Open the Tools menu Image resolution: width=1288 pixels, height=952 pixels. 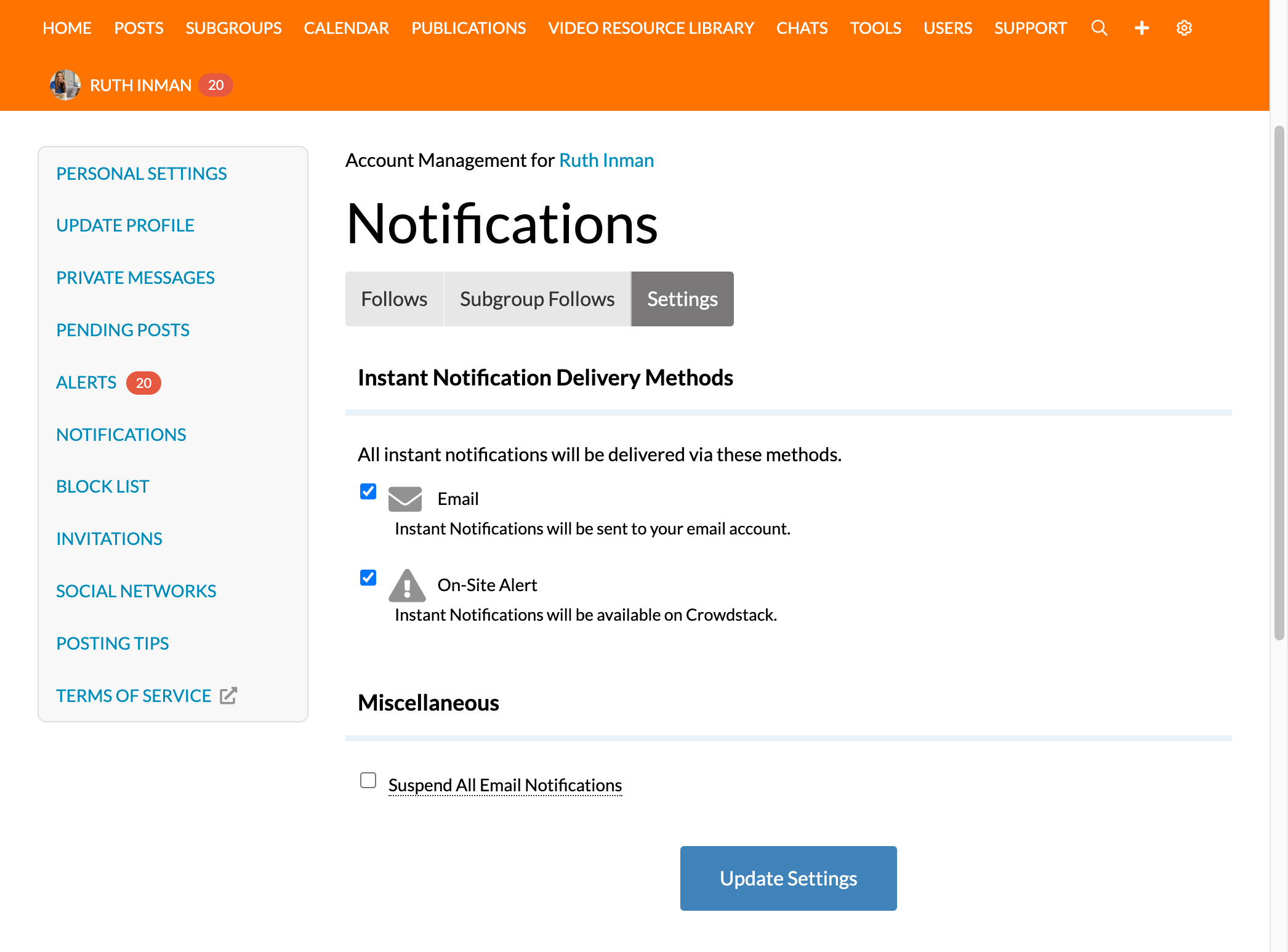point(875,28)
